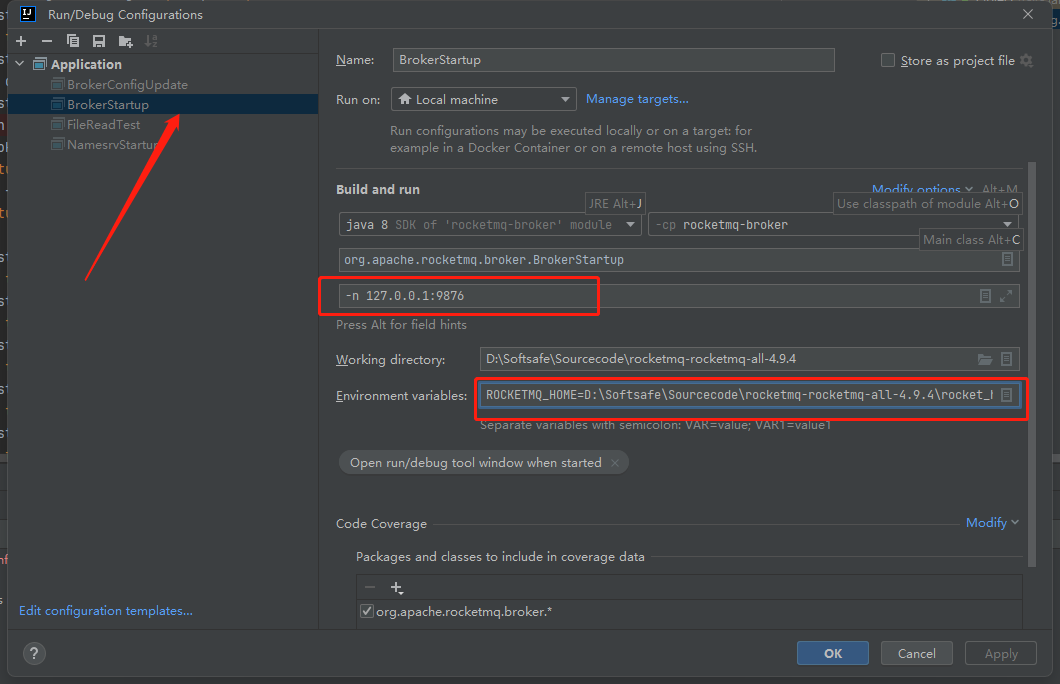1060x684 pixels.
Task: Open the Run on Local machine dropdown
Action: click(483, 99)
